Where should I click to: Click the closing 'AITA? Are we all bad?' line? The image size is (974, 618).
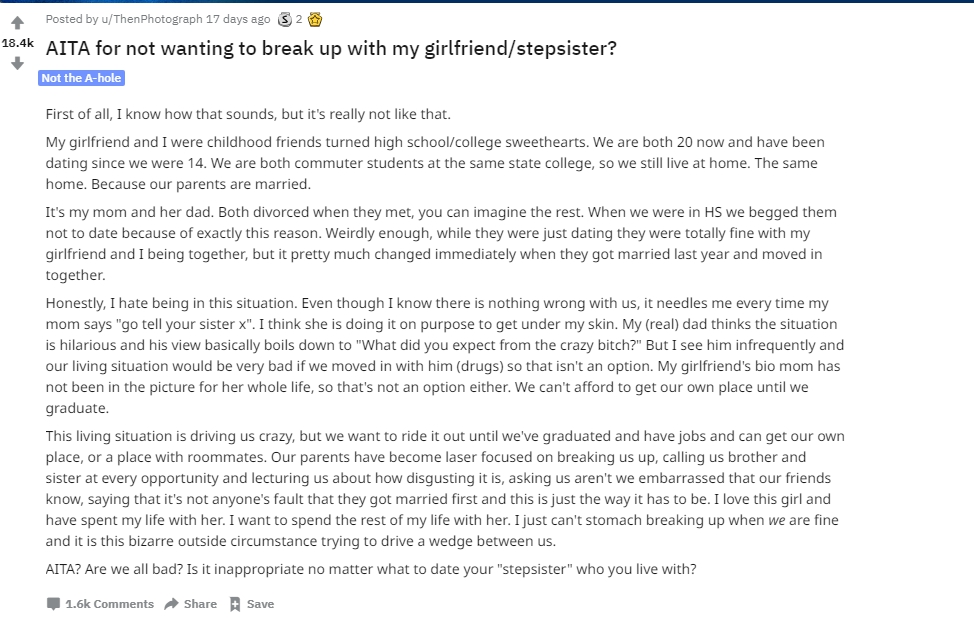371,569
